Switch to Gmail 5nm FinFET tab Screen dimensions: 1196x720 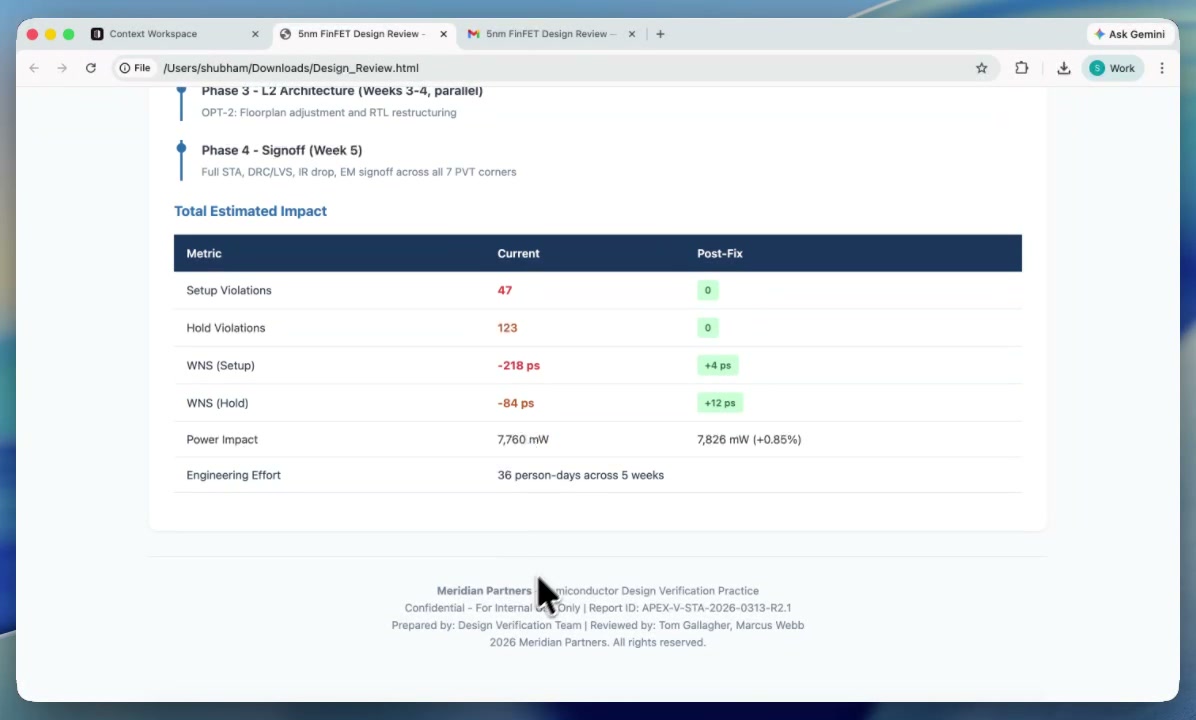pyautogui.click(x=546, y=34)
